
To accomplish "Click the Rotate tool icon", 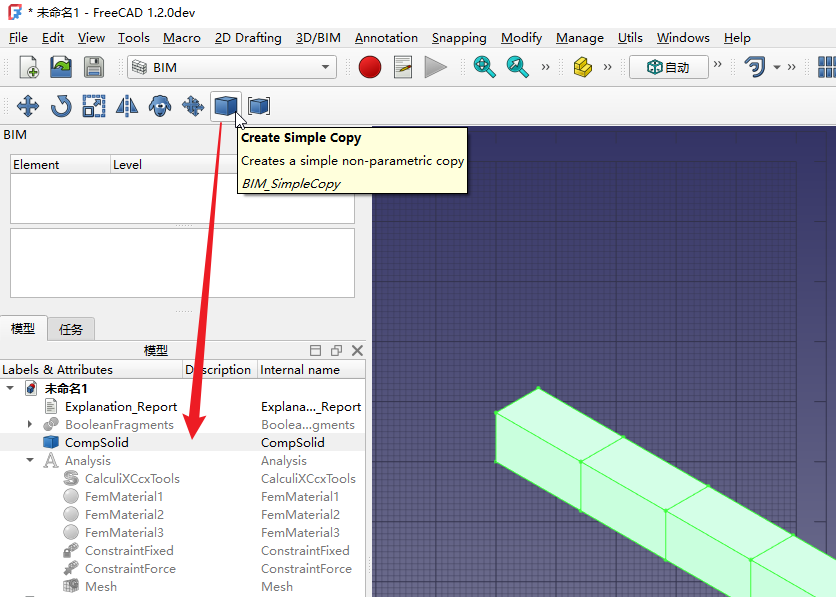I will tap(61, 105).
